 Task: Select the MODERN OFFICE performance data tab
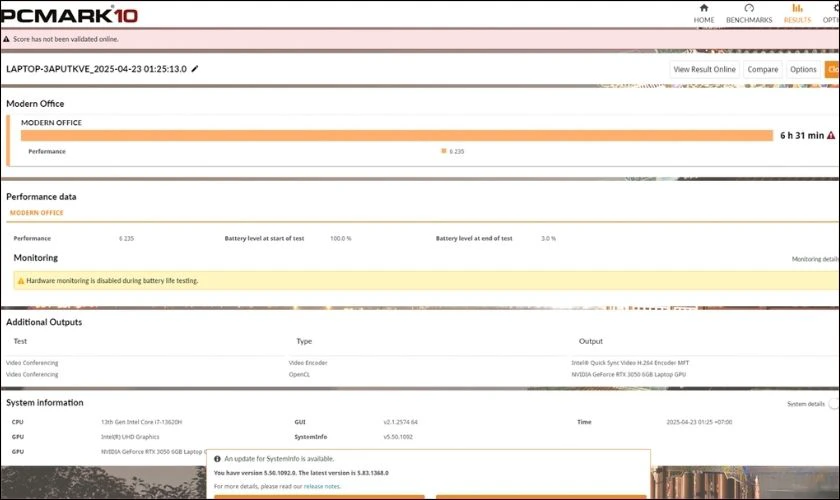pos(36,213)
